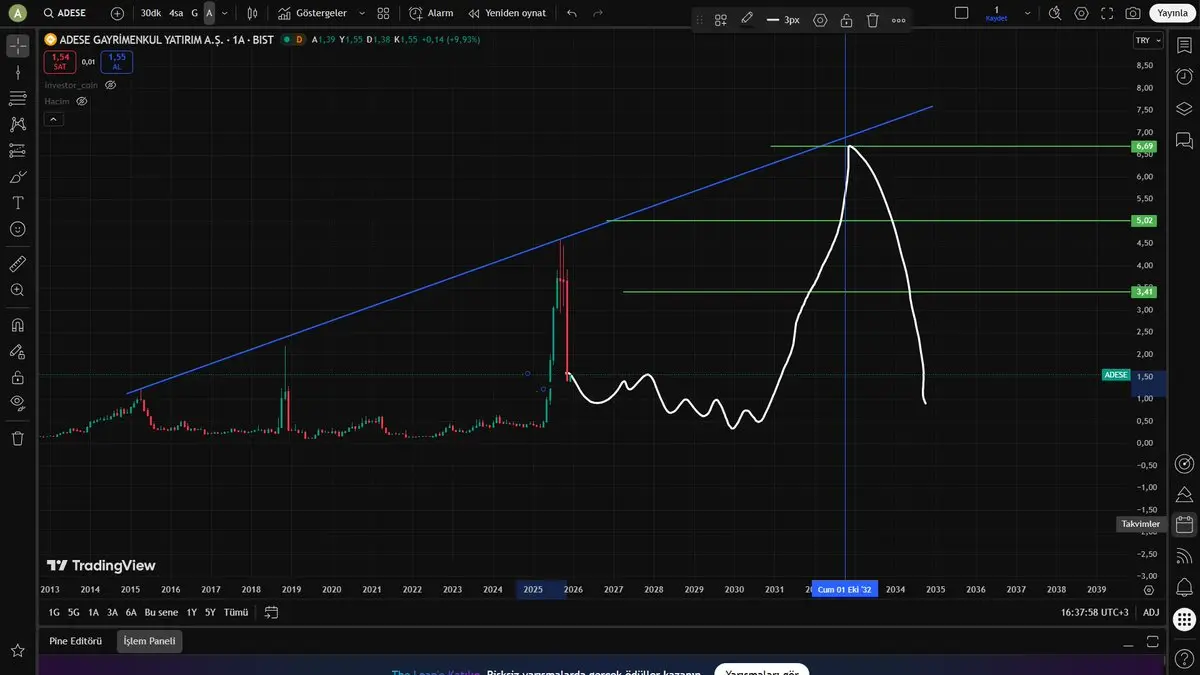This screenshot has width=1200, height=675.
Task: Open trend line drawing tools
Action: 17,72
